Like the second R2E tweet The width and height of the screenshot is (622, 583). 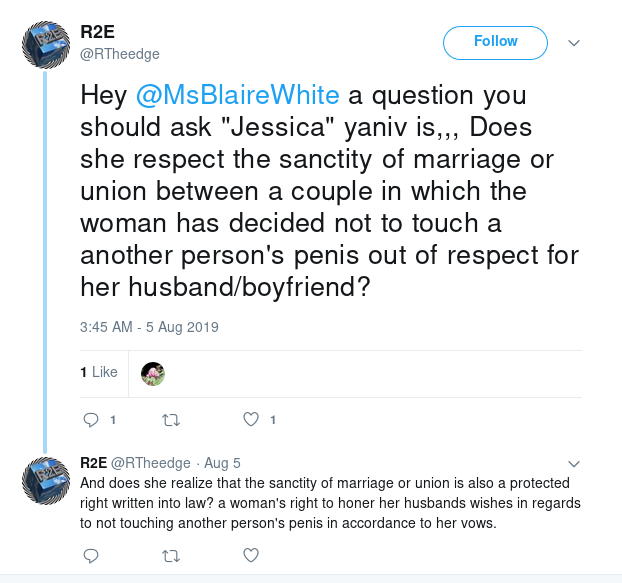pos(251,555)
